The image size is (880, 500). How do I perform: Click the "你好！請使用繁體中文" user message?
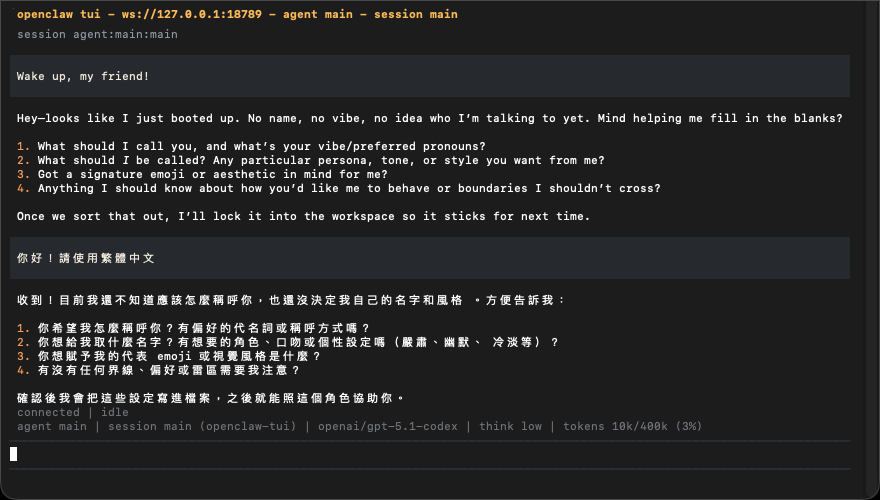coord(84,258)
